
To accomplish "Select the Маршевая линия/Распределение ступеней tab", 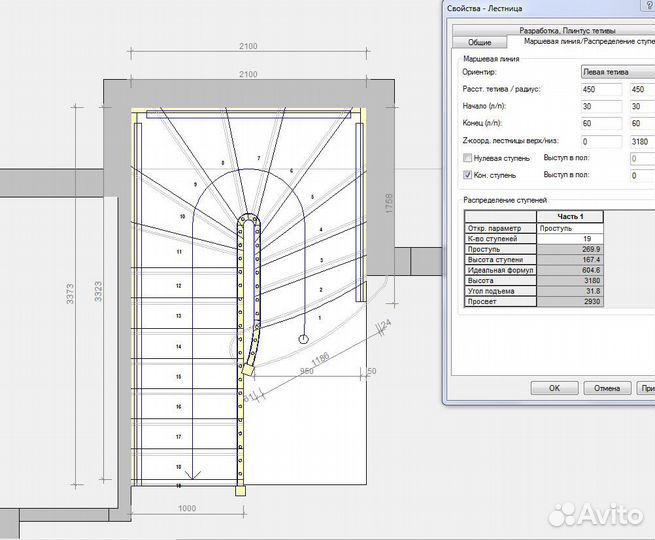I will tap(582, 43).
